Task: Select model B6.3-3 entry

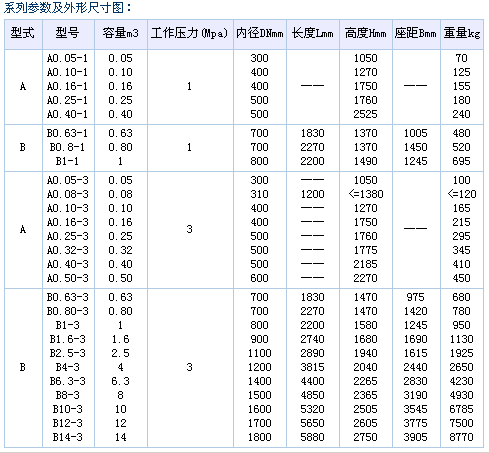Action: [x=68, y=381]
